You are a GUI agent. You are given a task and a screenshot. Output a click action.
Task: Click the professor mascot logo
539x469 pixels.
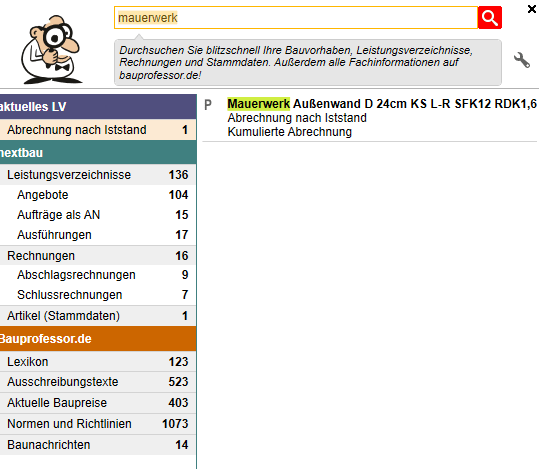click(52, 49)
